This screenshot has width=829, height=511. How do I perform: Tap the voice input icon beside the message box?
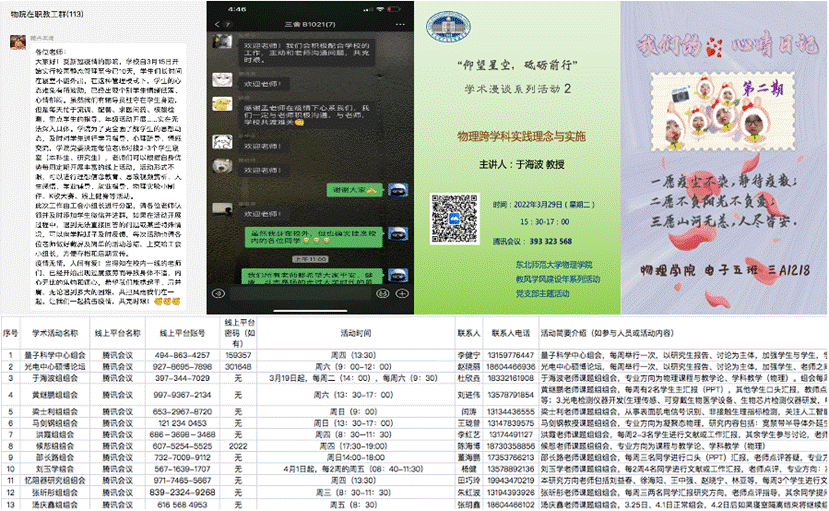[218, 293]
